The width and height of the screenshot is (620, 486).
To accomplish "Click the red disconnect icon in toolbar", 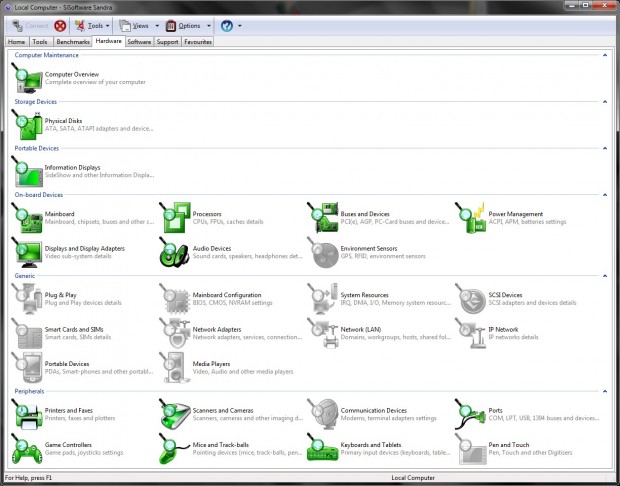I will (x=60, y=26).
